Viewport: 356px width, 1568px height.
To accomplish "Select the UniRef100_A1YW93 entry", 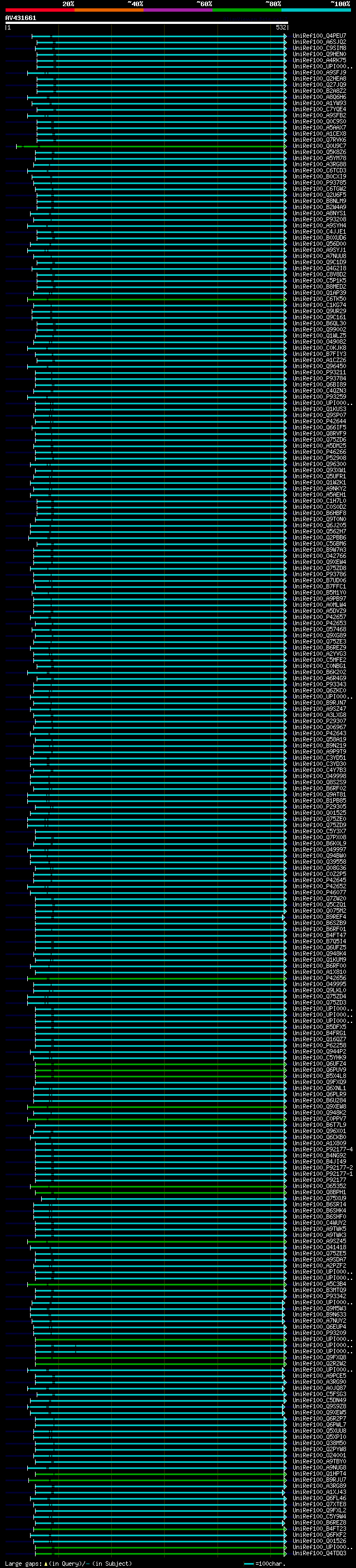I will point(319,103).
